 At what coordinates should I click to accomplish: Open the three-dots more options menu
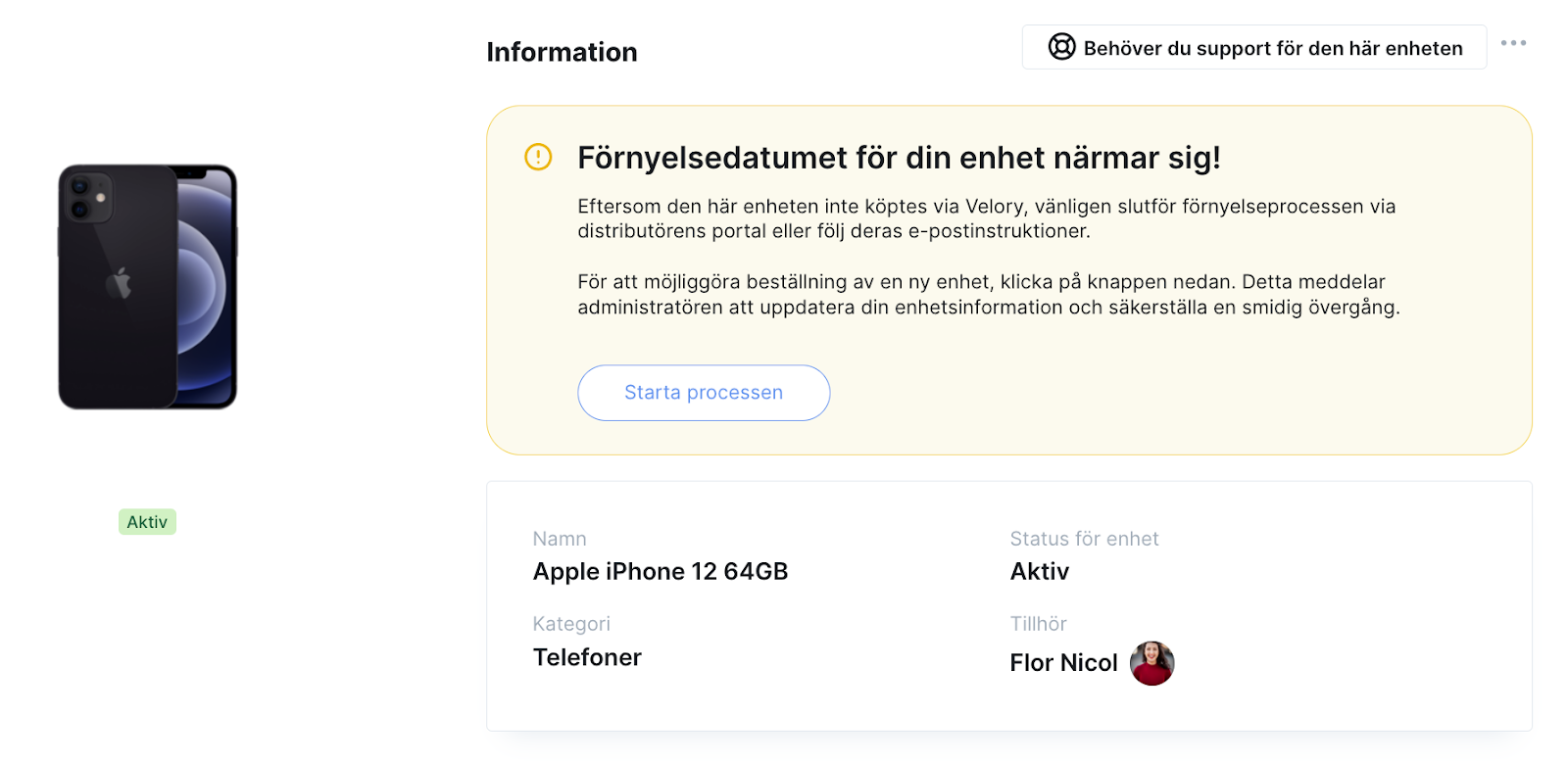pyautogui.click(x=1513, y=43)
